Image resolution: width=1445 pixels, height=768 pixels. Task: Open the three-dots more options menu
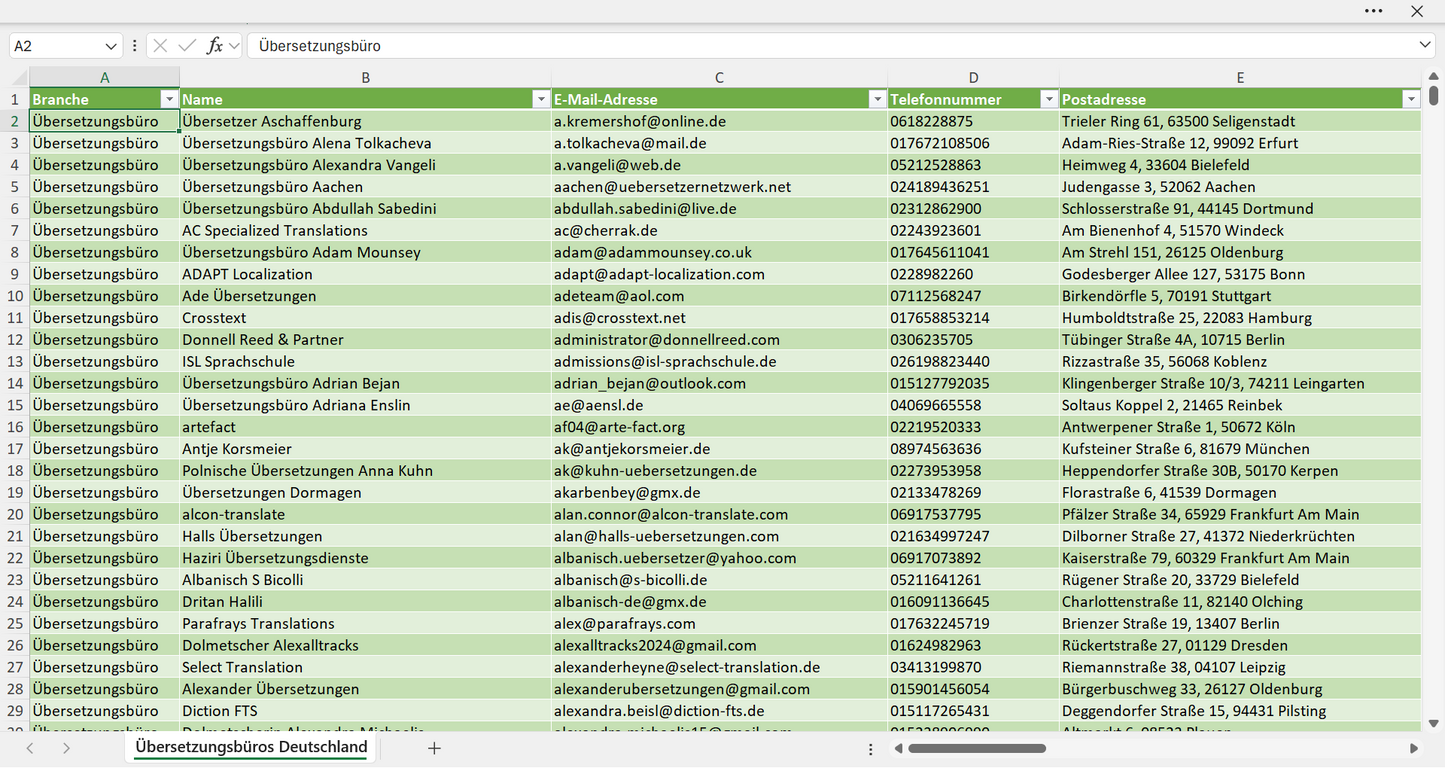1373,11
